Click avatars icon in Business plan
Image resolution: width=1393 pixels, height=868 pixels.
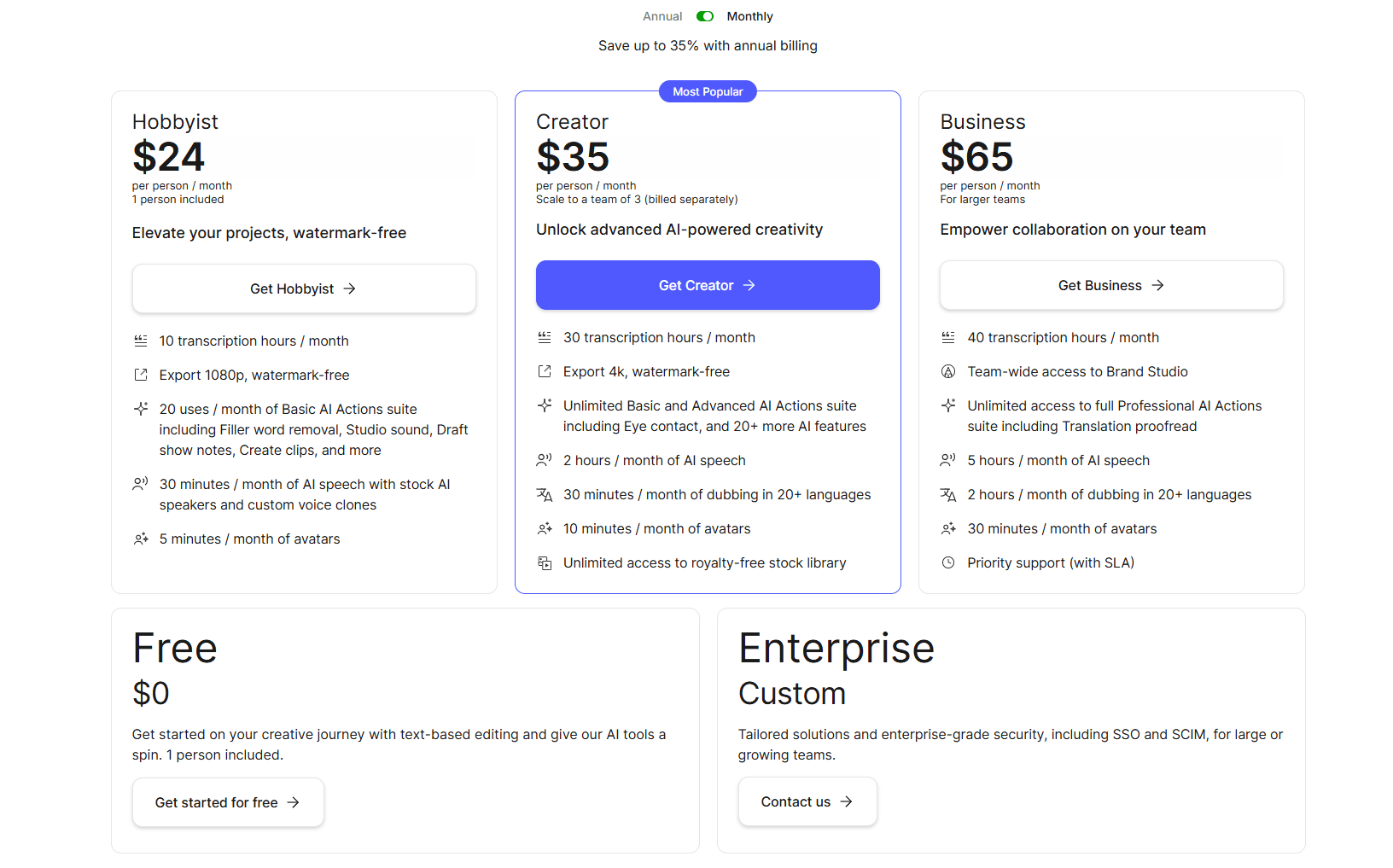947,528
